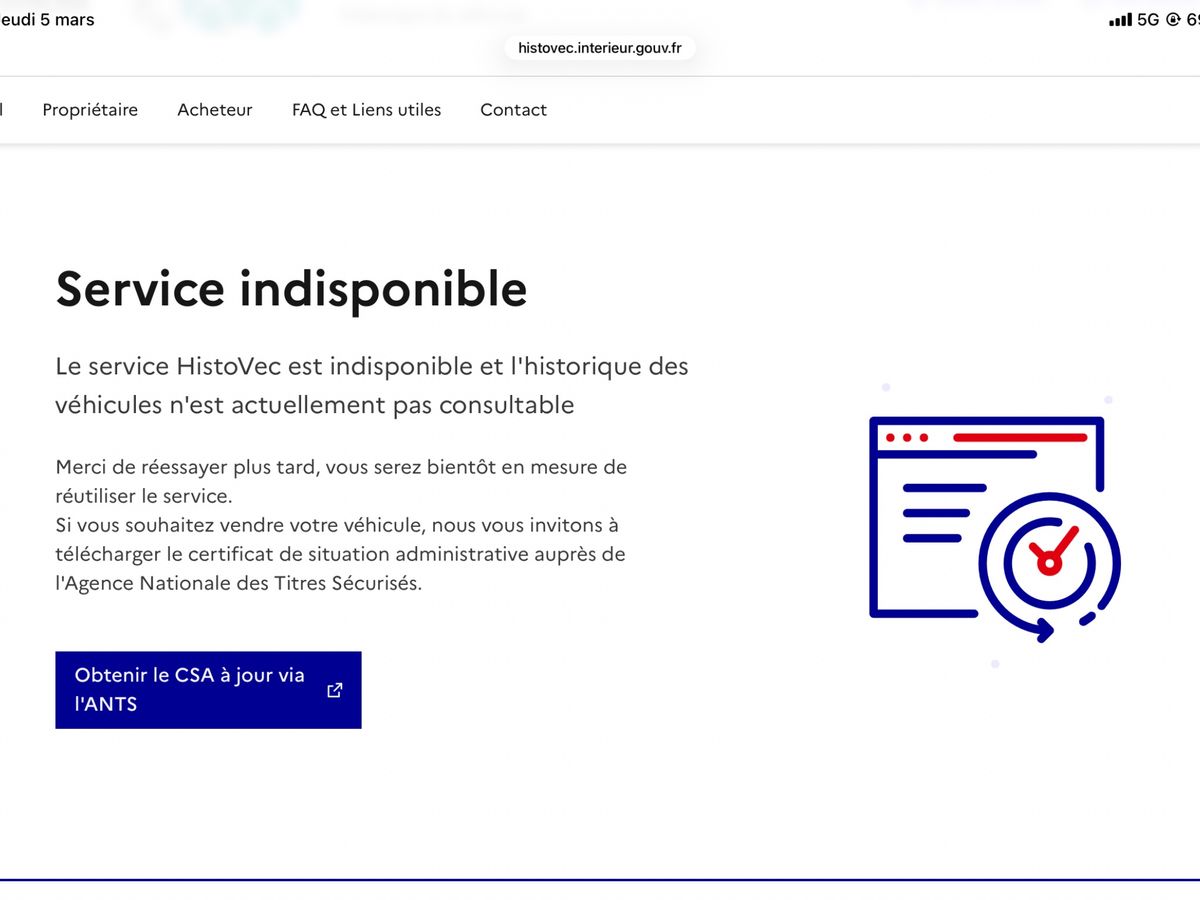Open the Propriétaire menu item

(x=90, y=110)
